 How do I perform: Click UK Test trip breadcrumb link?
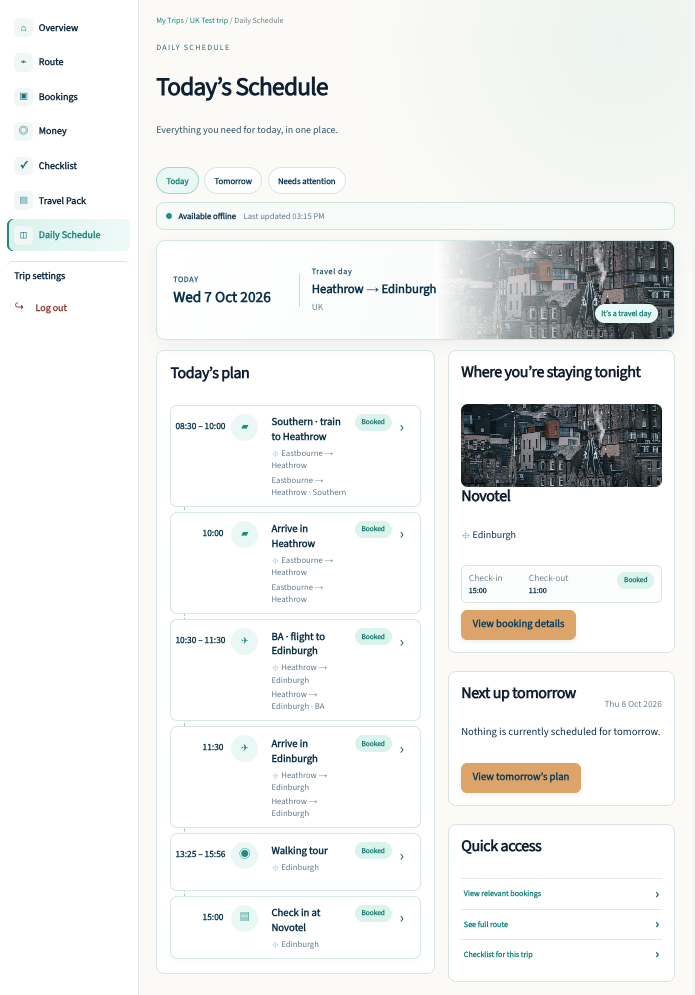point(209,20)
